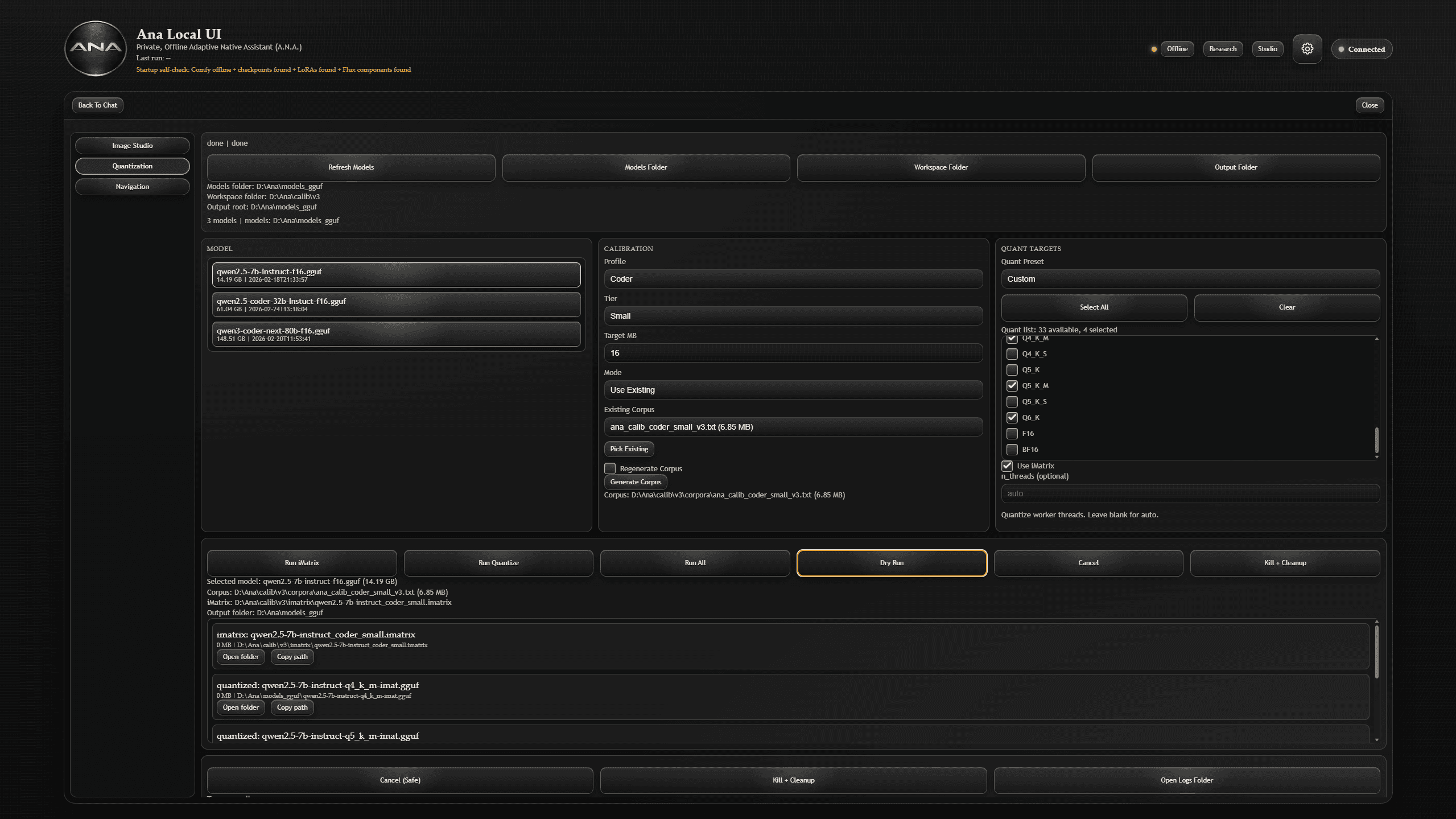Click the ANA logo
The width and height of the screenshot is (1456, 819).
pyautogui.click(x=96, y=48)
